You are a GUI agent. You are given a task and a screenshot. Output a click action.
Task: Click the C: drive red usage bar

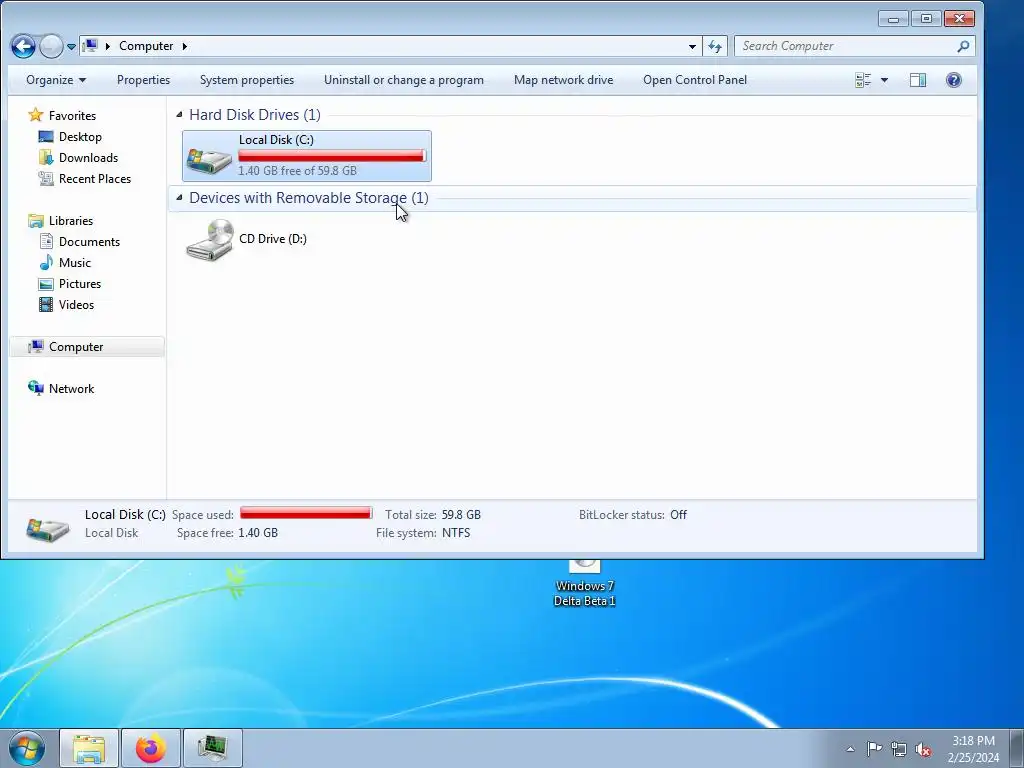coord(332,155)
